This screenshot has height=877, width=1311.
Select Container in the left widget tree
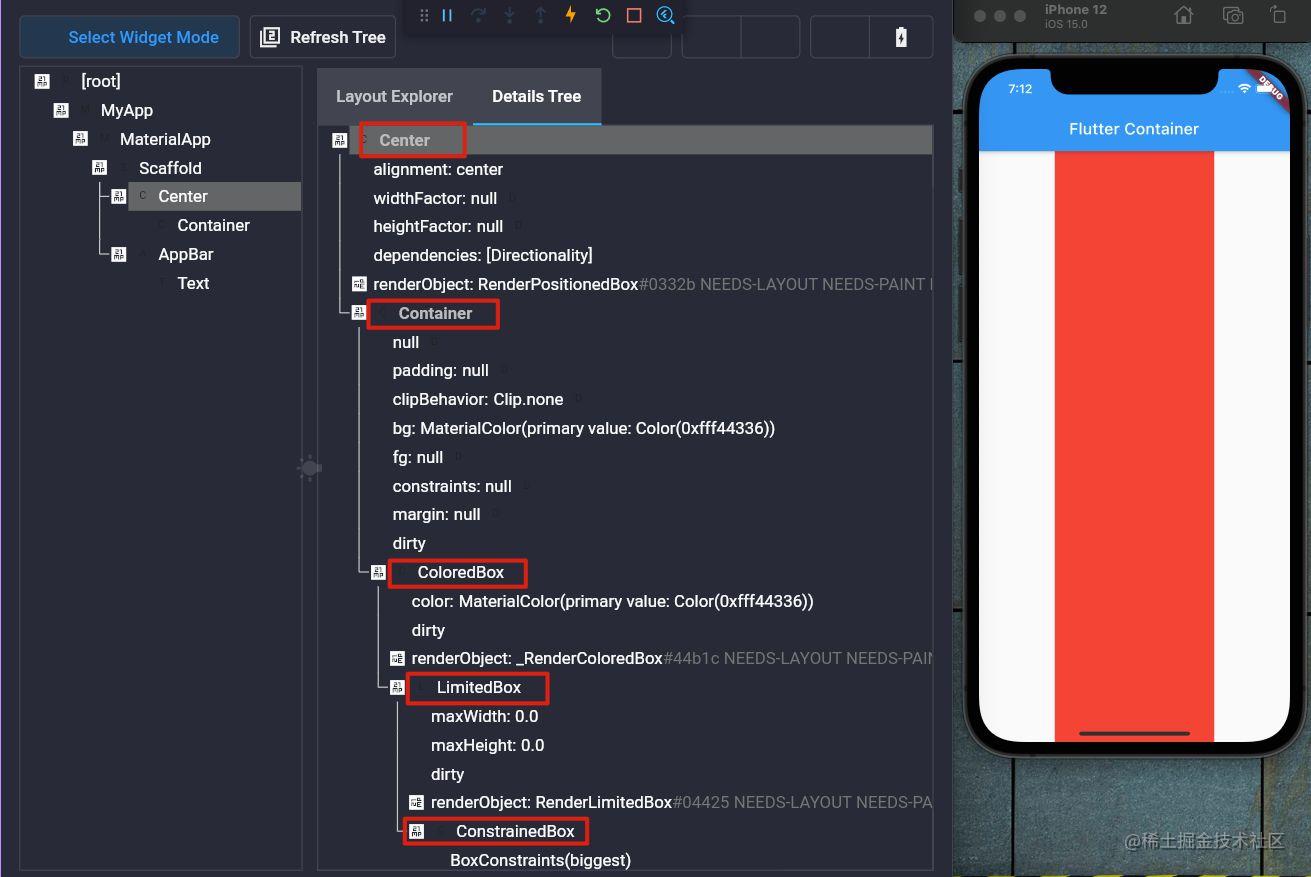[213, 225]
